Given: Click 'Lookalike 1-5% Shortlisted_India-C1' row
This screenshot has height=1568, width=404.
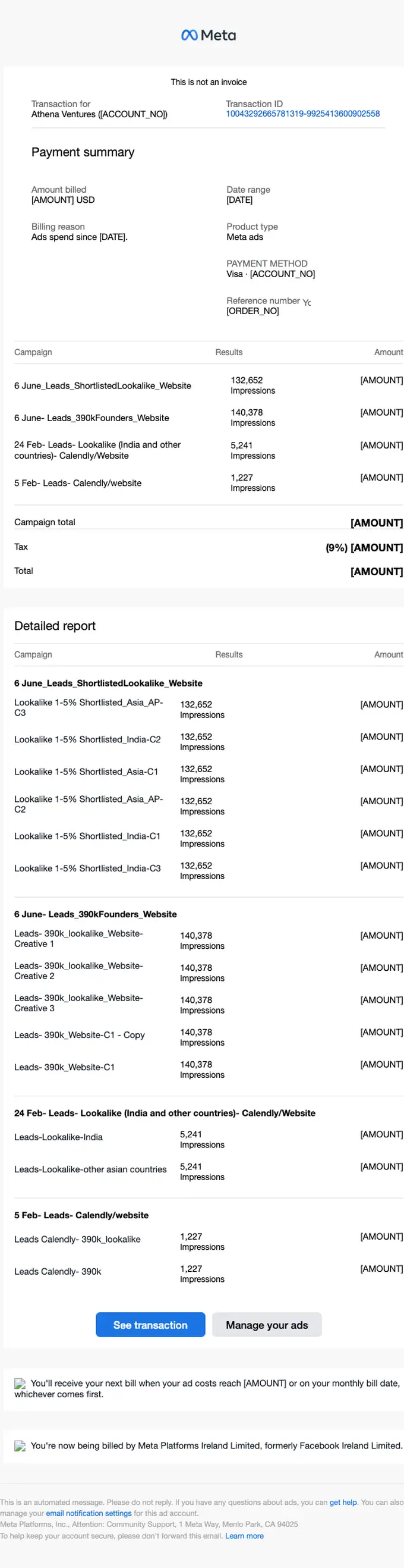Looking at the screenshot, I should (209, 838).
